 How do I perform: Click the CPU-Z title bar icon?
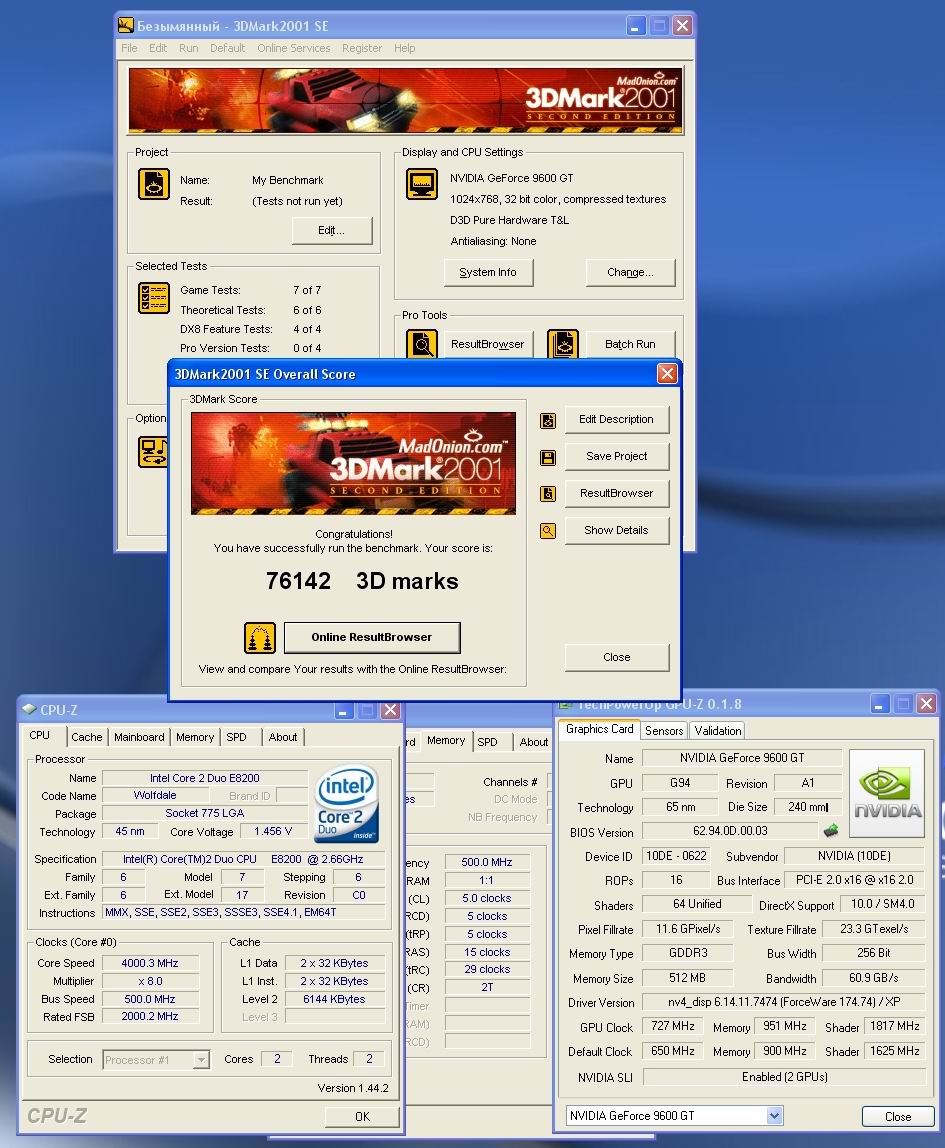(x=29, y=709)
